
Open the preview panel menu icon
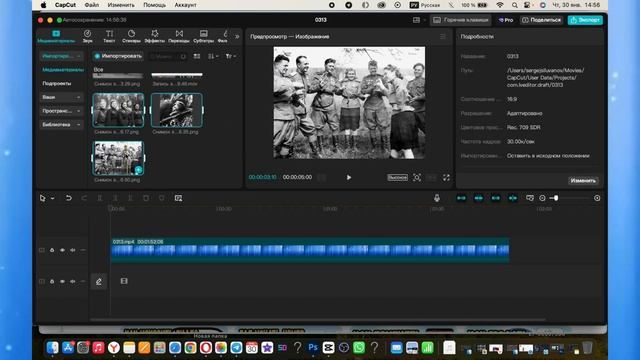pos(443,37)
